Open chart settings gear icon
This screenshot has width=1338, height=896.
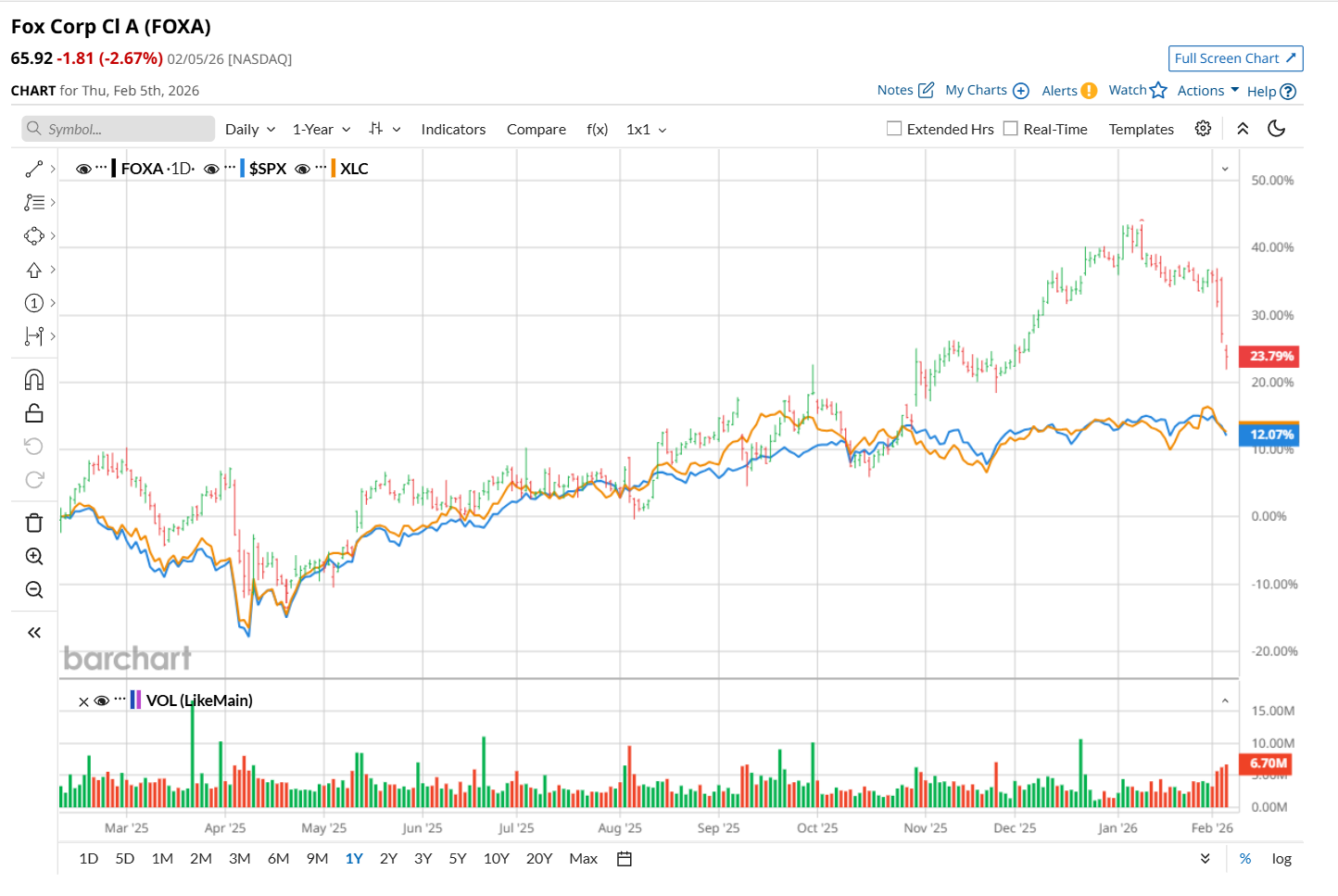click(1203, 129)
